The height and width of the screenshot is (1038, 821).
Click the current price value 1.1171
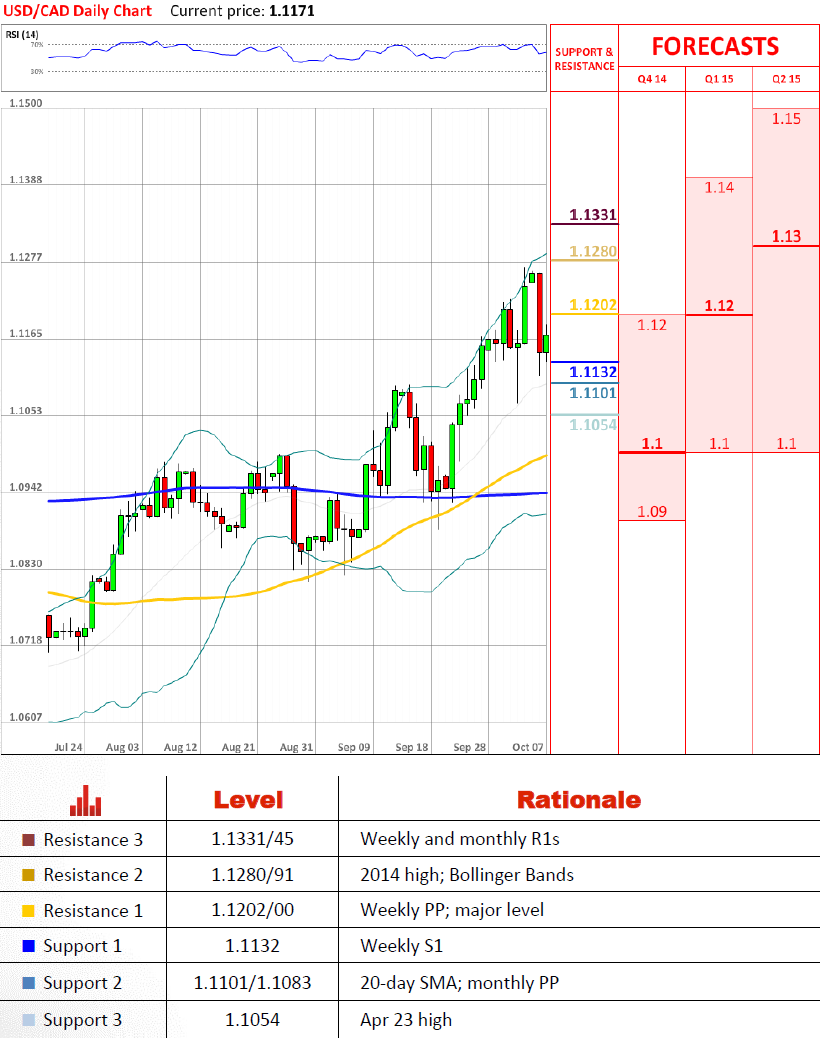click(x=292, y=11)
